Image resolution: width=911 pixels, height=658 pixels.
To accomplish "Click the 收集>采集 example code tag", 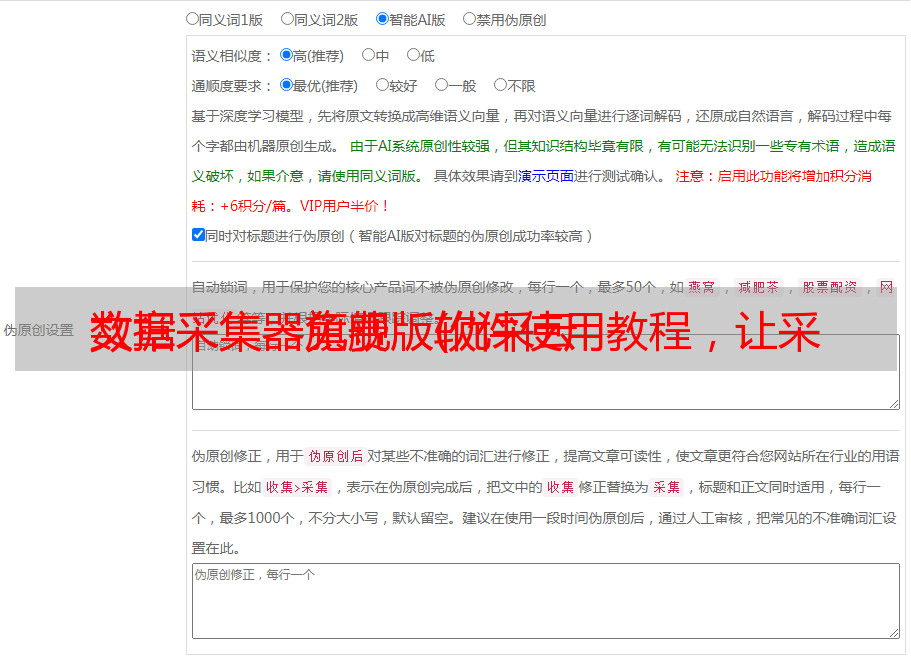I will tap(296, 487).
